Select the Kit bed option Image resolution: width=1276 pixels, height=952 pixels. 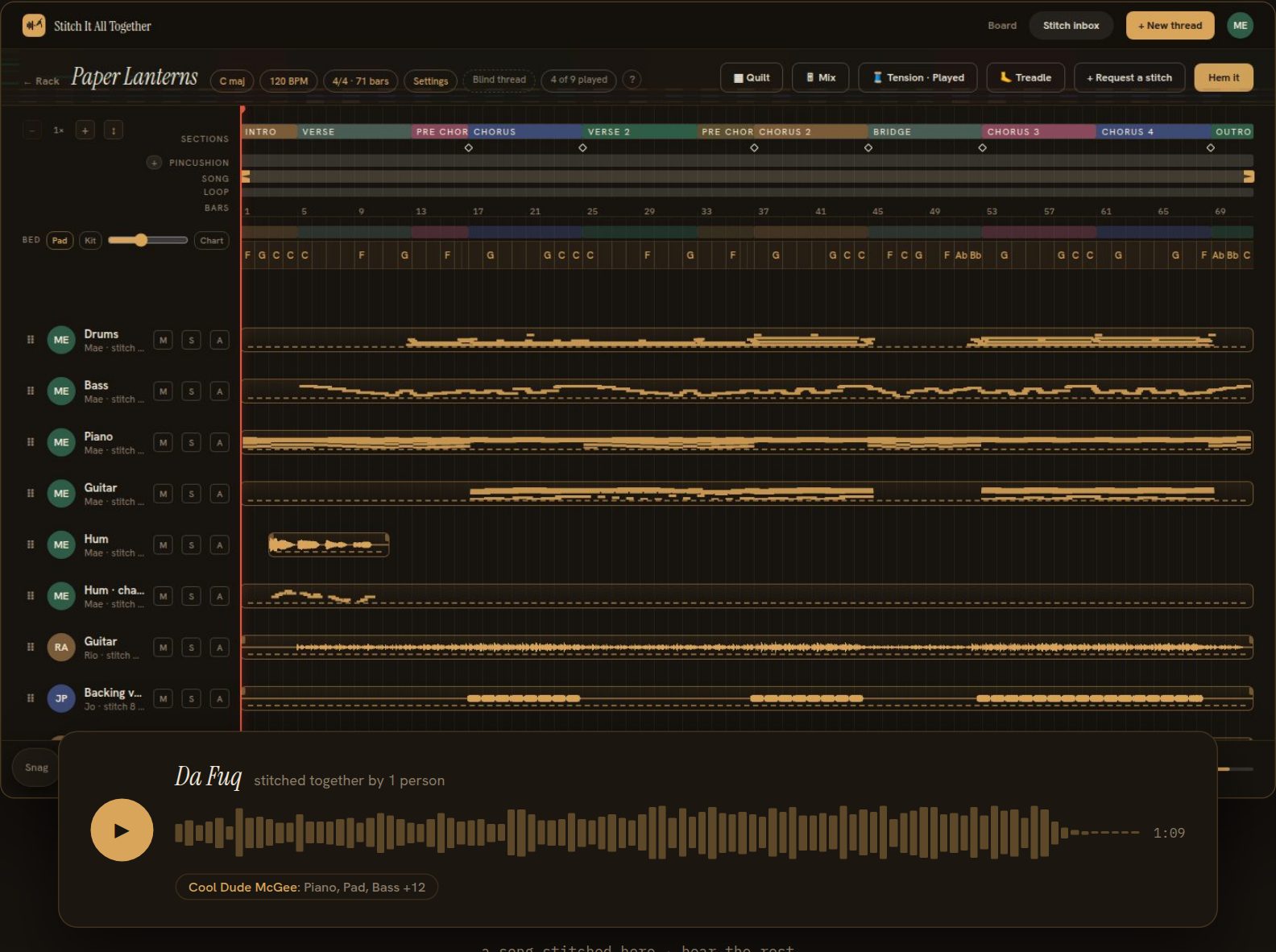tap(90, 241)
